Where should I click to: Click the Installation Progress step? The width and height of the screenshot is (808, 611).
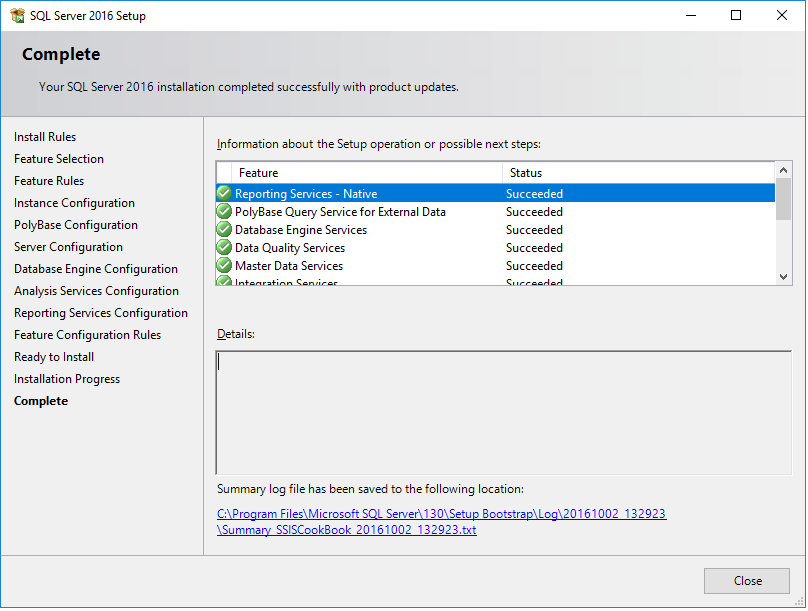67,379
